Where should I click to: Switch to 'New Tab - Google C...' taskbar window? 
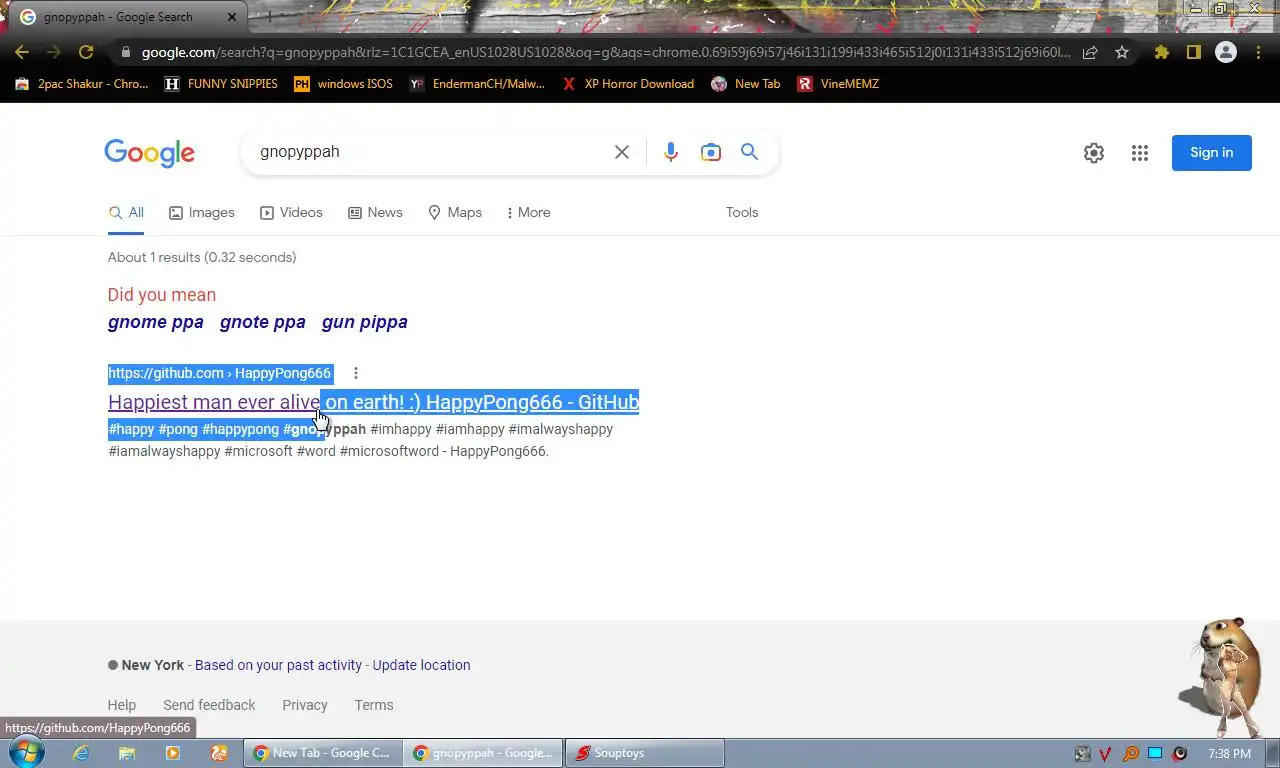pyautogui.click(x=323, y=753)
